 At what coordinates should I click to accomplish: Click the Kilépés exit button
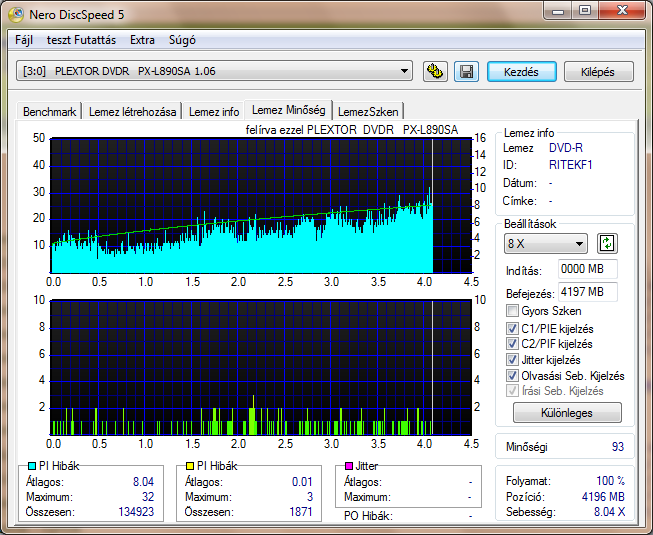598,72
